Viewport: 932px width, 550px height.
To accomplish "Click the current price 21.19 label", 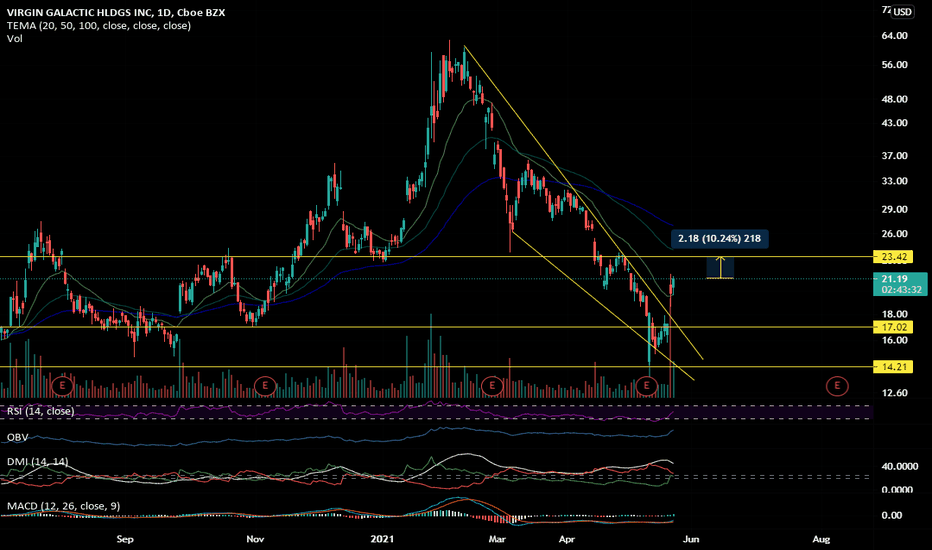I will click(894, 279).
